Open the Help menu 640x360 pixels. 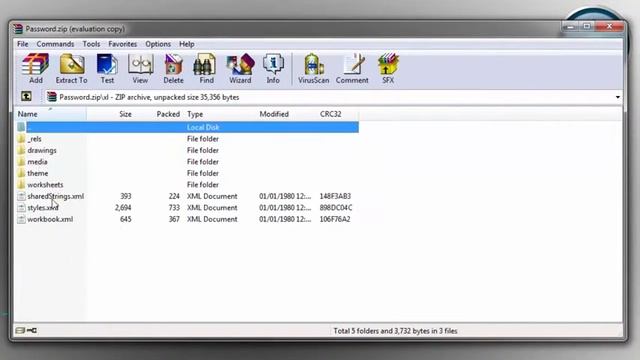pos(187,44)
